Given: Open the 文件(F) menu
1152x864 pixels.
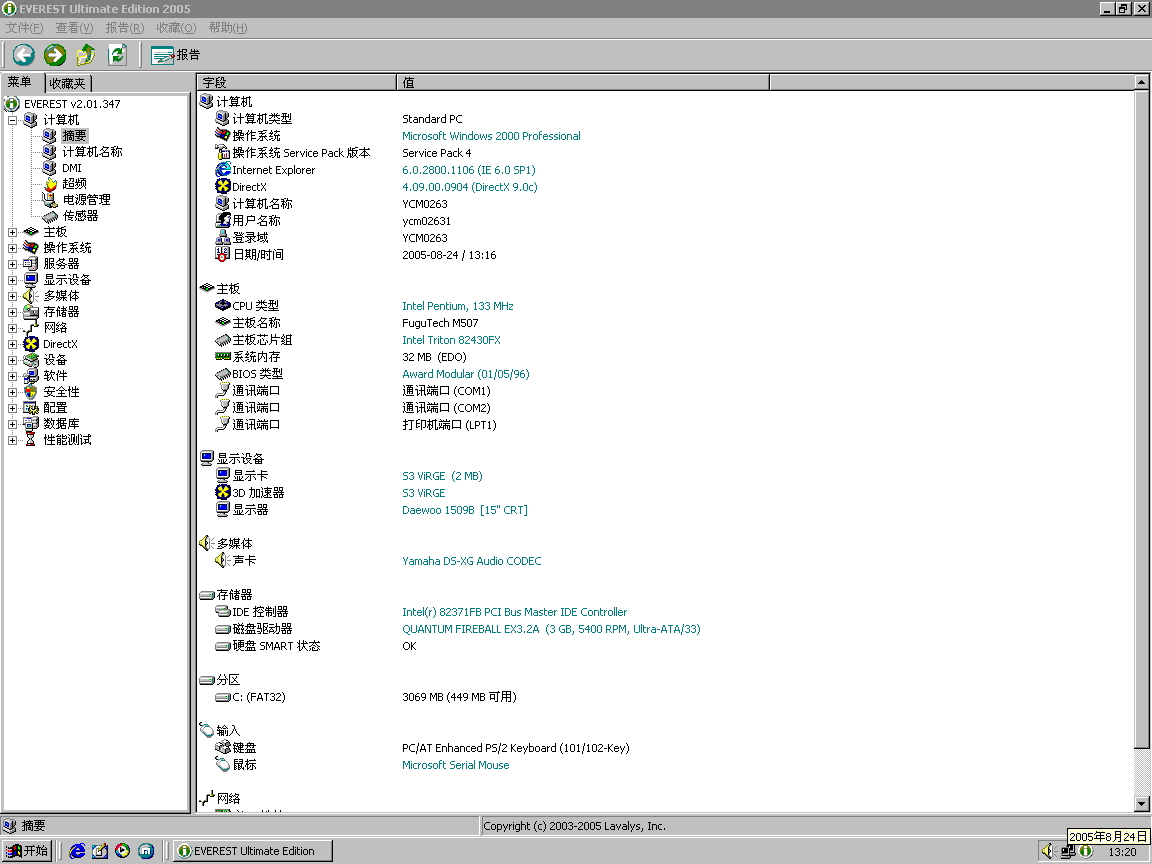Looking at the screenshot, I should click(x=24, y=28).
